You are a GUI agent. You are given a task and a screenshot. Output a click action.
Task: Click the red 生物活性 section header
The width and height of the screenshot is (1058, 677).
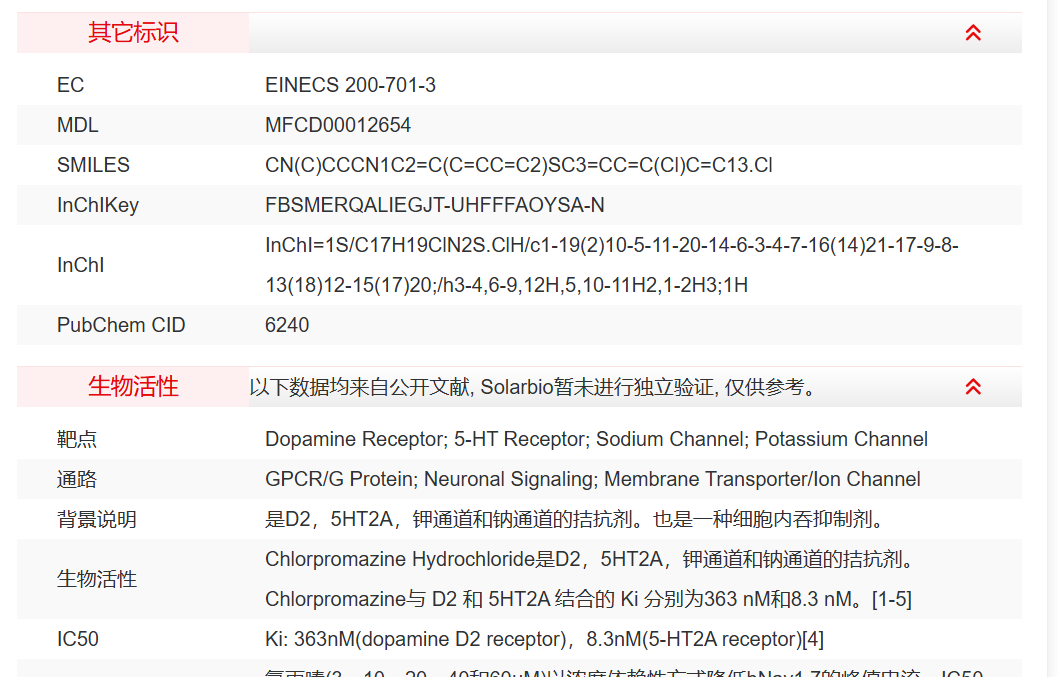click(x=133, y=387)
